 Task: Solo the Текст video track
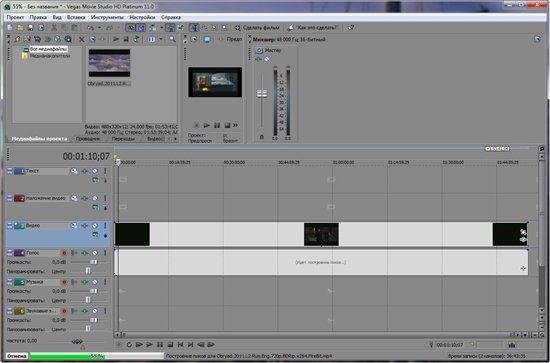point(105,171)
